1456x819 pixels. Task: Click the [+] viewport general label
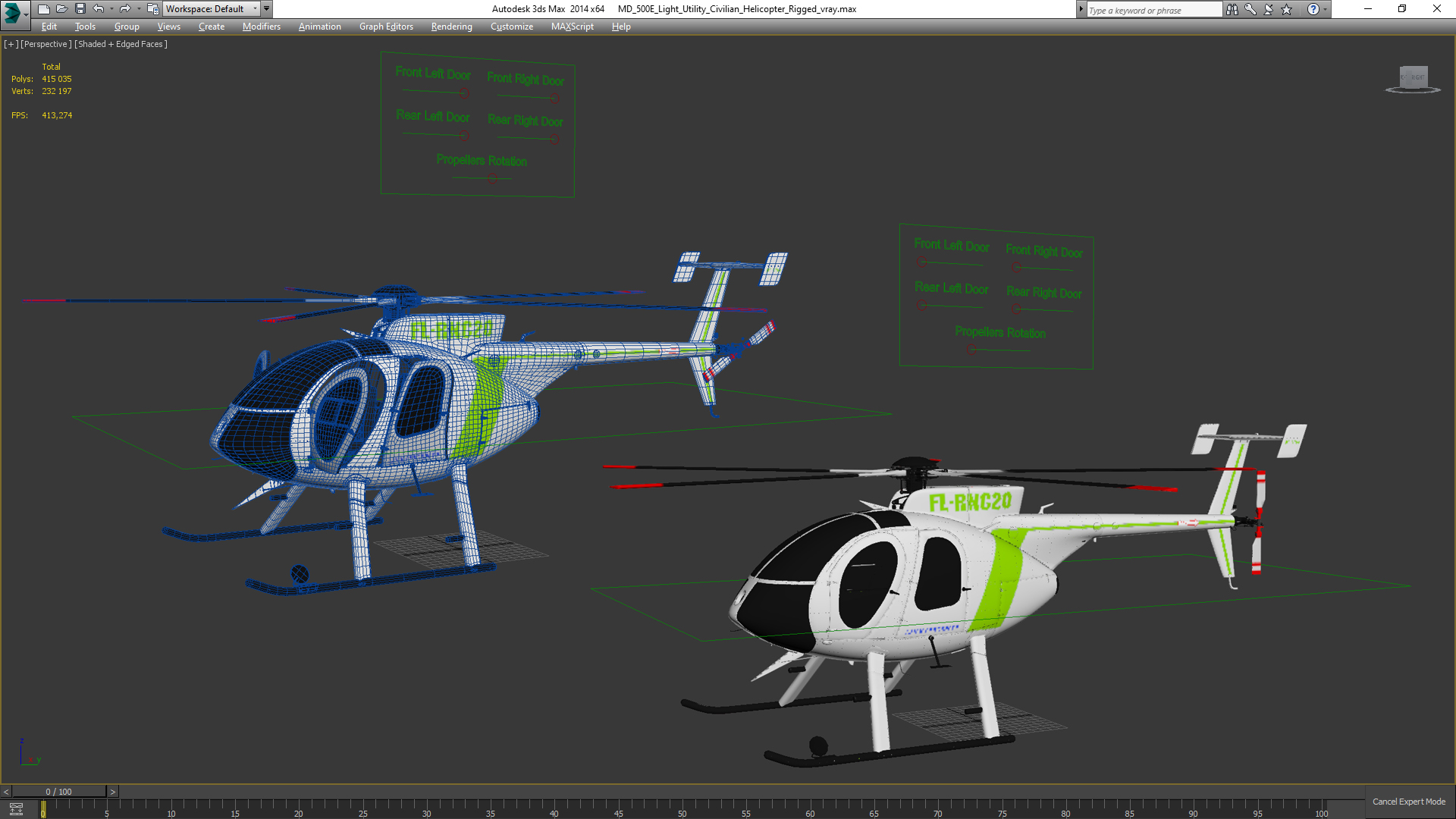11,44
